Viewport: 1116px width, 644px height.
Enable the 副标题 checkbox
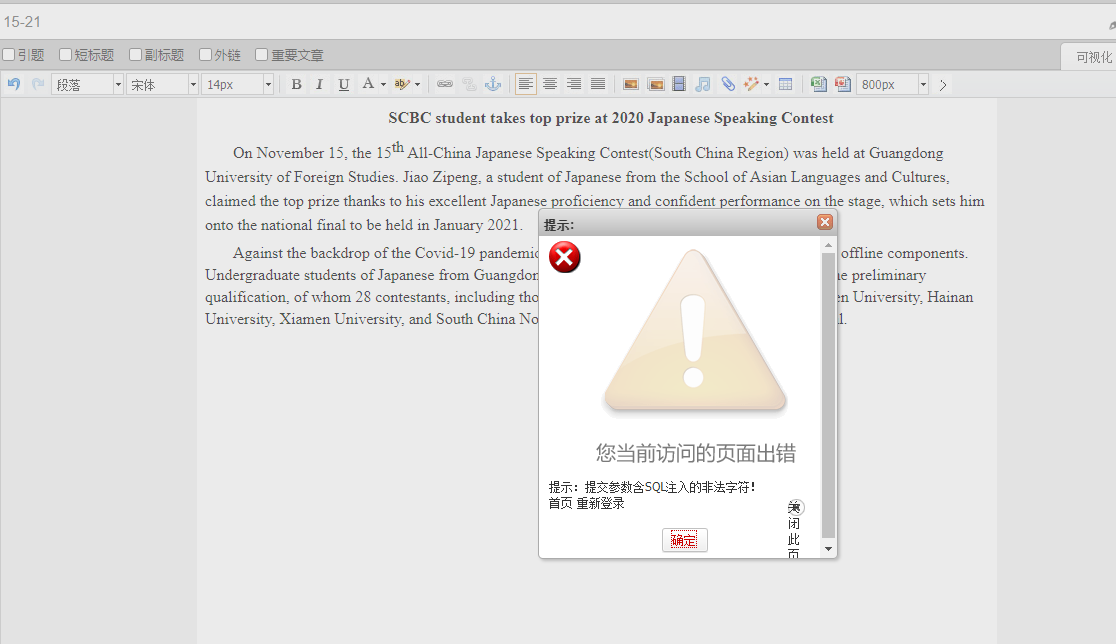136,55
